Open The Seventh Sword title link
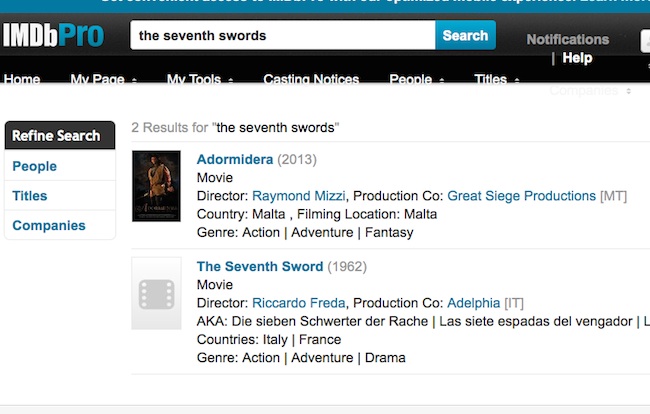 (260, 266)
